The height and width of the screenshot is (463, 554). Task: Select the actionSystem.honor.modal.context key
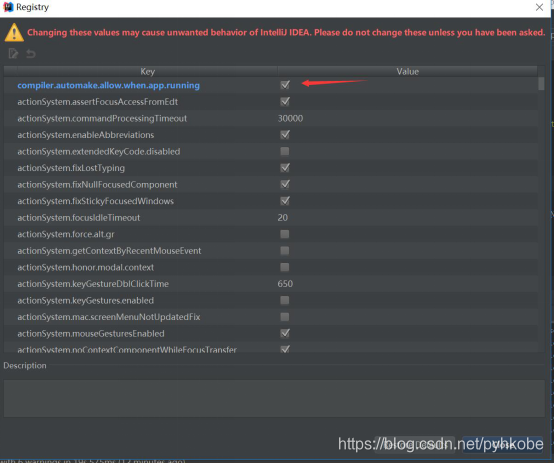tap(86, 268)
